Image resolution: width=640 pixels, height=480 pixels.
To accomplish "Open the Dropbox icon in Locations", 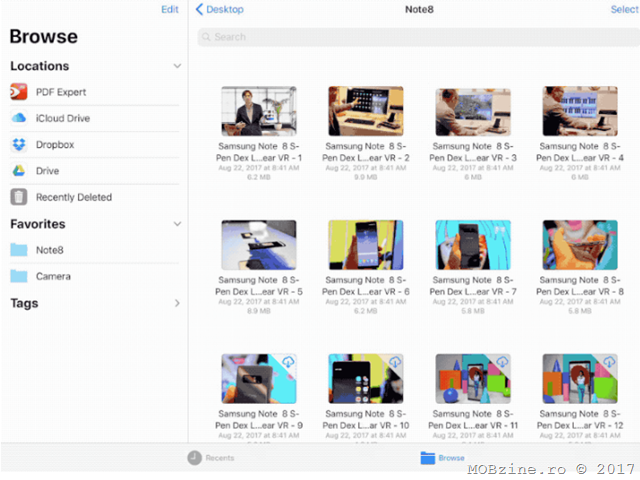I will 19,144.
